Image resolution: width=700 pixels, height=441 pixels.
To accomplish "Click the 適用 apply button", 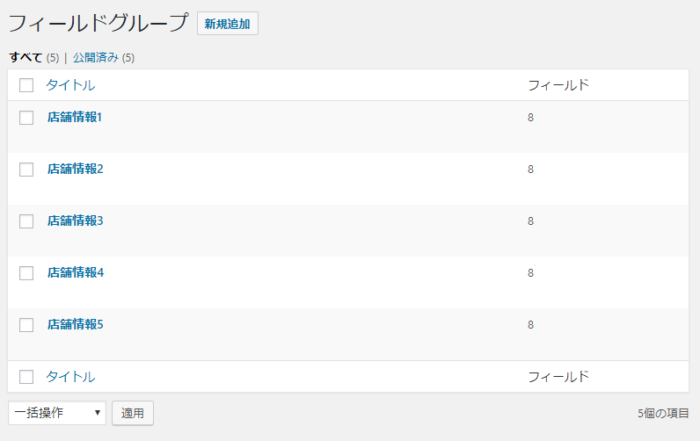I will (x=133, y=412).
